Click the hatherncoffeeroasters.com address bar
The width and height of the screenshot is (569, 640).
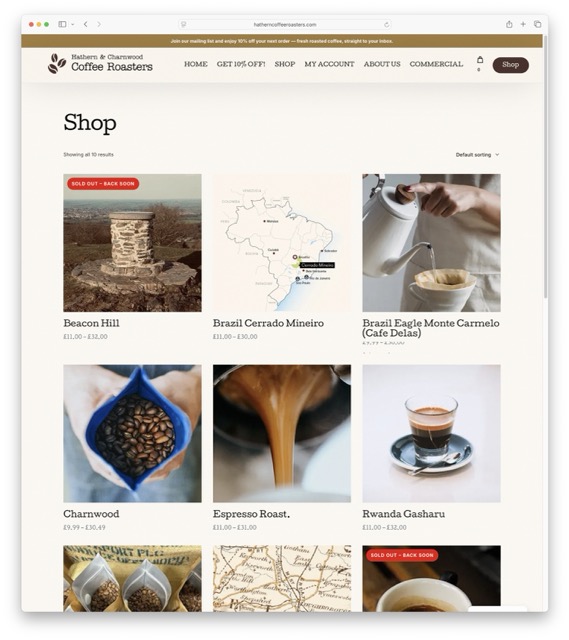285,24
